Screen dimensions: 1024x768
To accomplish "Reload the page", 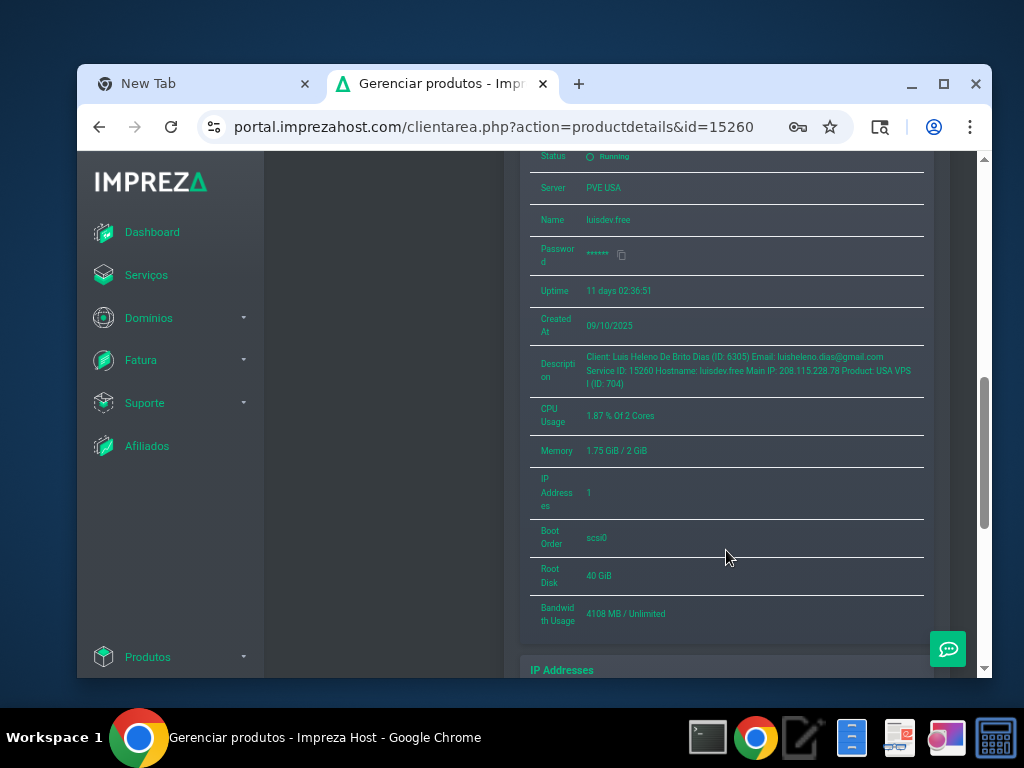I will click(171, 127).
